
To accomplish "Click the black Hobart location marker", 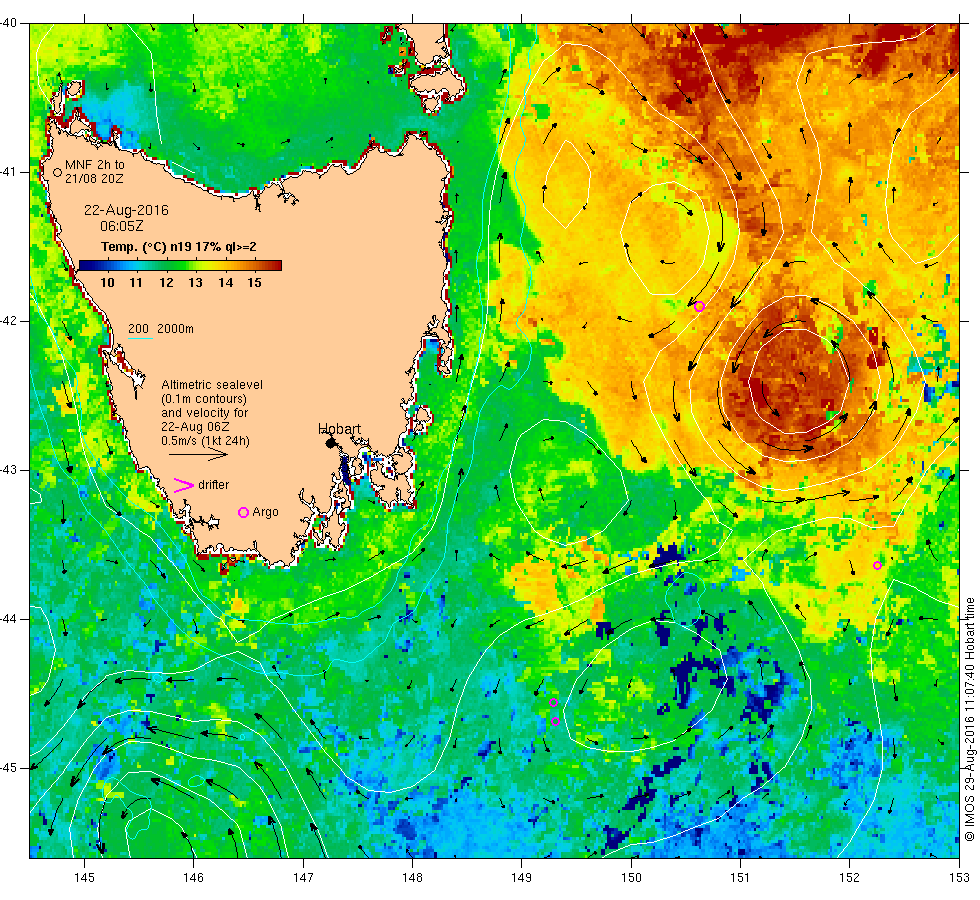I will (x=331, y=442).
